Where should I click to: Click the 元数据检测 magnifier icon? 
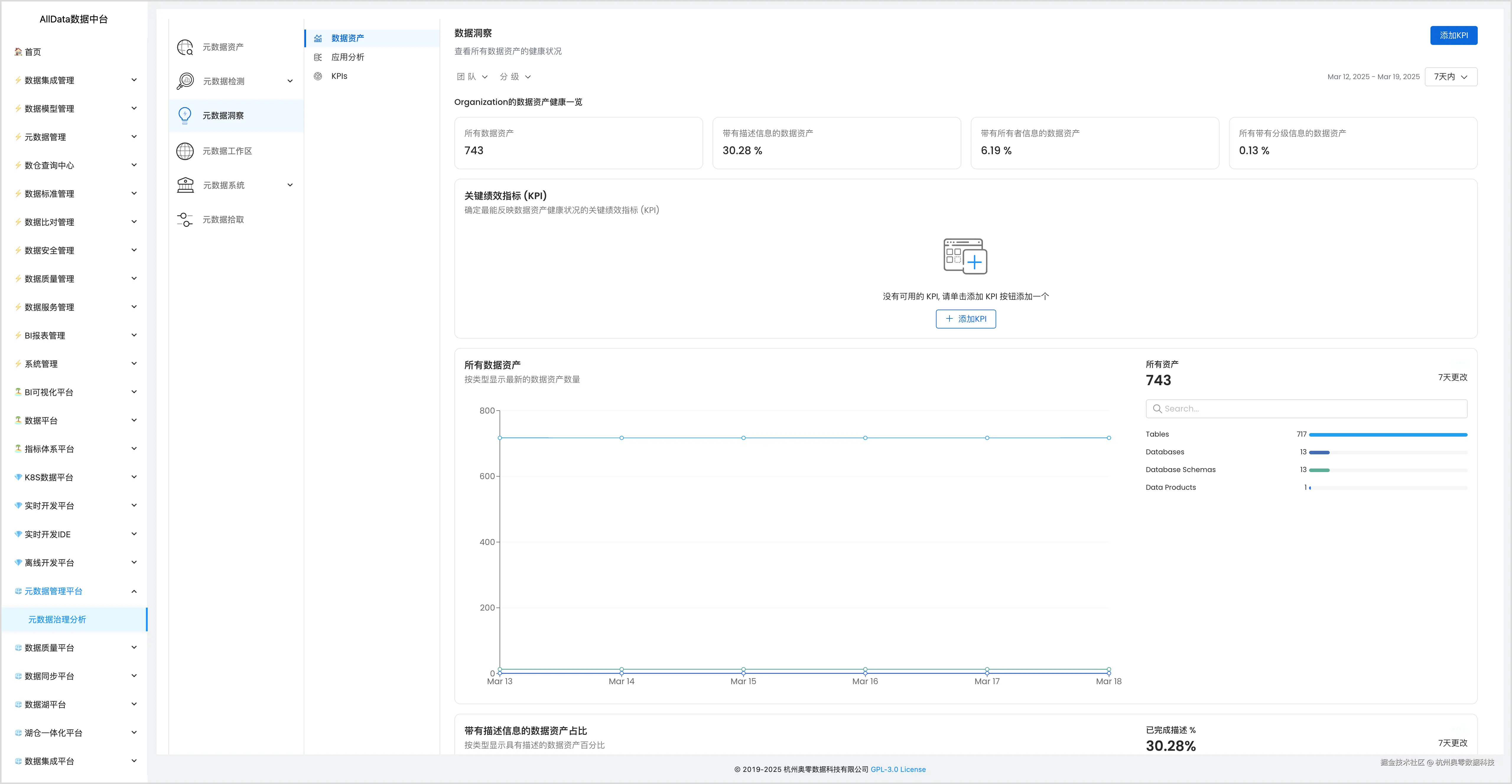[185, 81]
